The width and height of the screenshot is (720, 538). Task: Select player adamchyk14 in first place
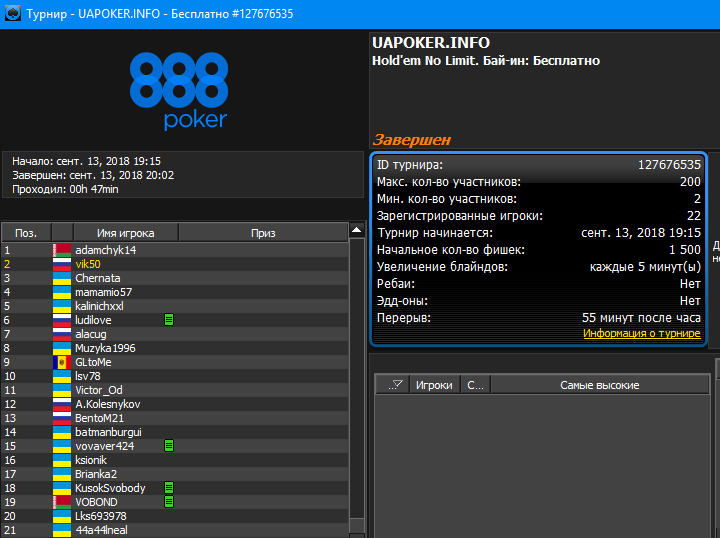(x=174, y=250)
